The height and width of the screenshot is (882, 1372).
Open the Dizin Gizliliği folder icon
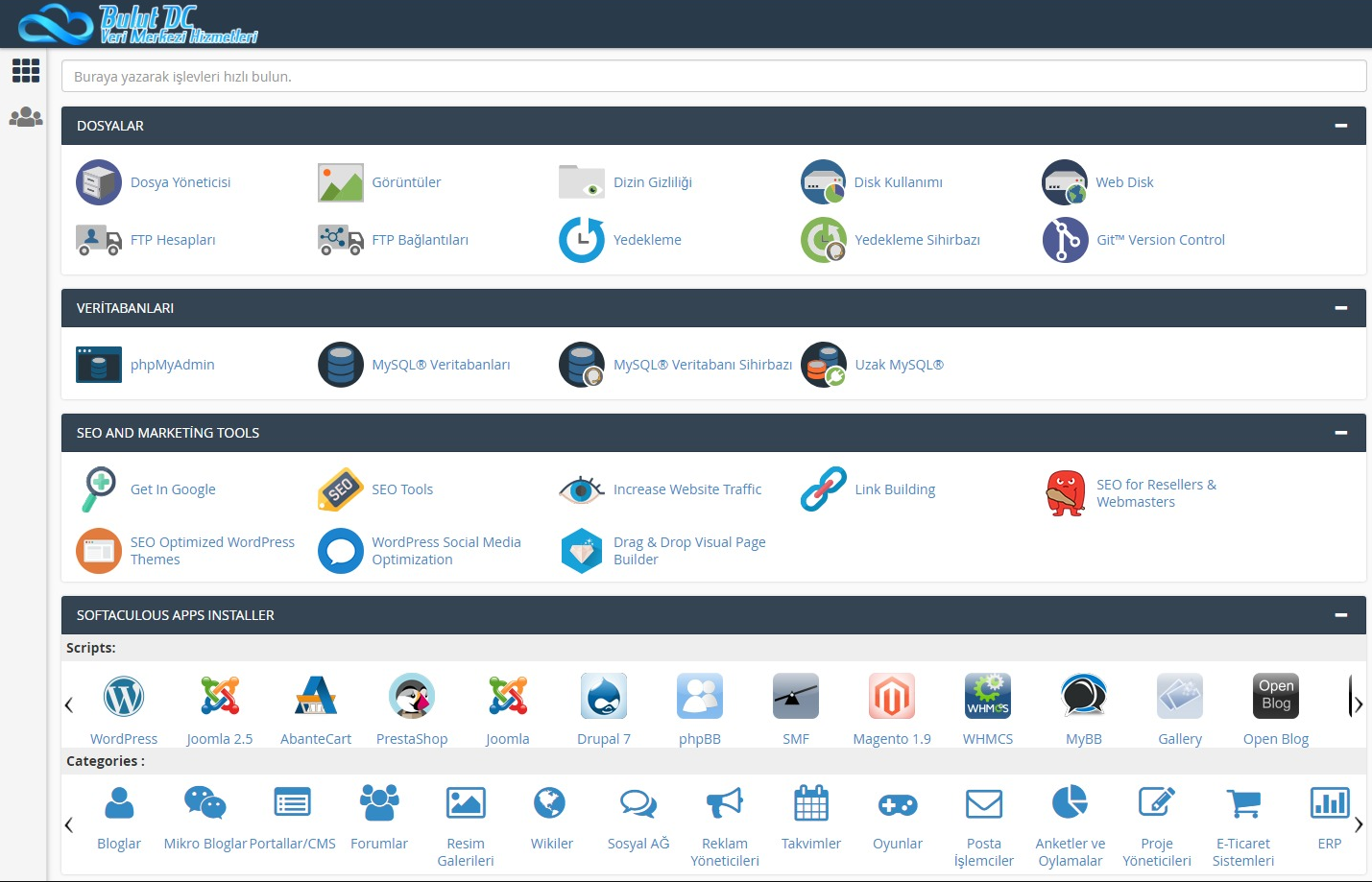pos(582,182)
